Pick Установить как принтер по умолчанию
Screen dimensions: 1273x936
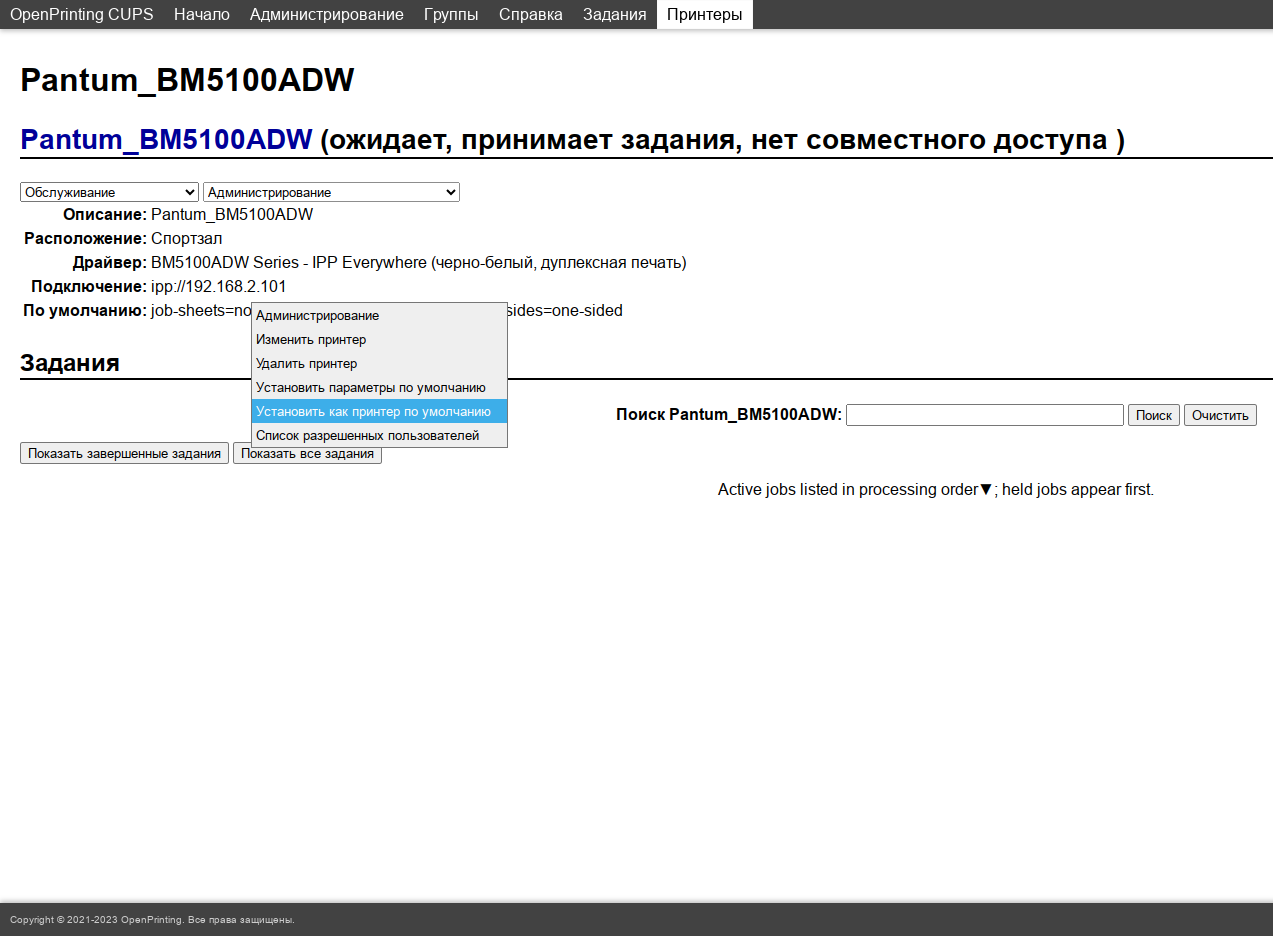click(x=373, y=412)
